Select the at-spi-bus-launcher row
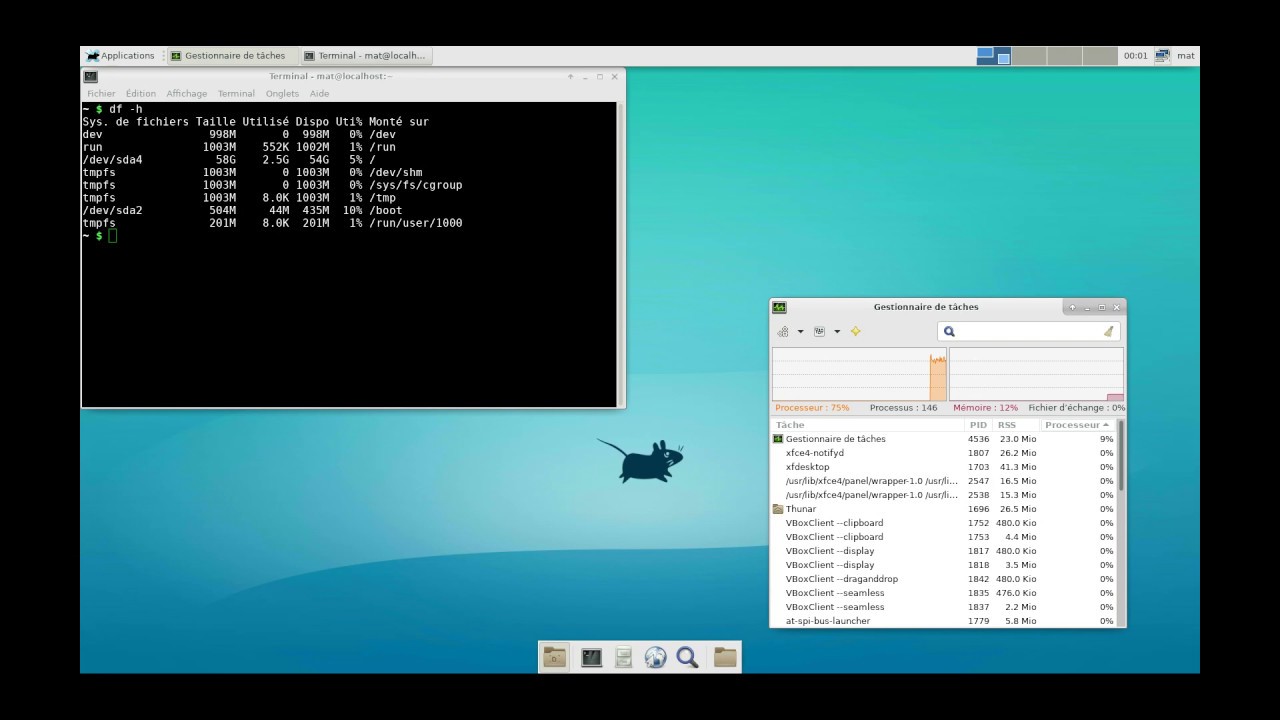Image resolution: width=1280 pixels, height=720 pixels. (943, 621)
